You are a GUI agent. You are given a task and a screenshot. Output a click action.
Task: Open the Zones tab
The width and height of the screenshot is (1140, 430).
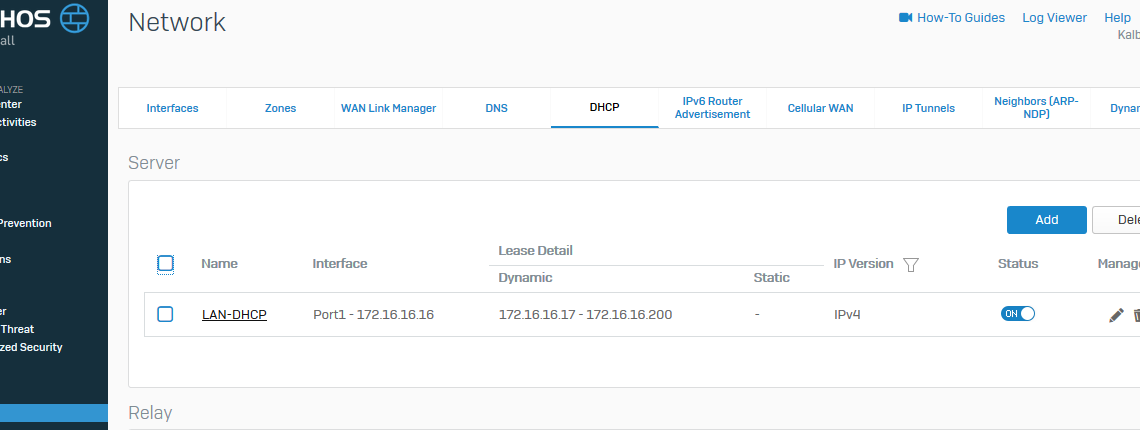[x=280, y=108]
